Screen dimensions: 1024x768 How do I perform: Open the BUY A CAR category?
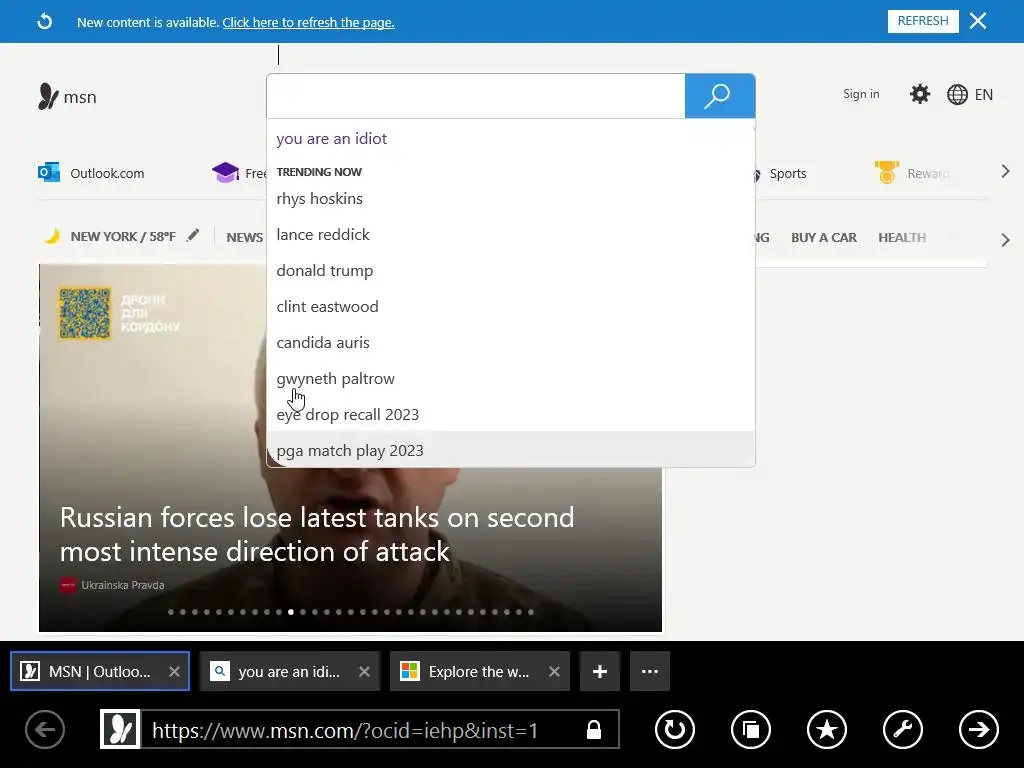click(x=824, y=238)
